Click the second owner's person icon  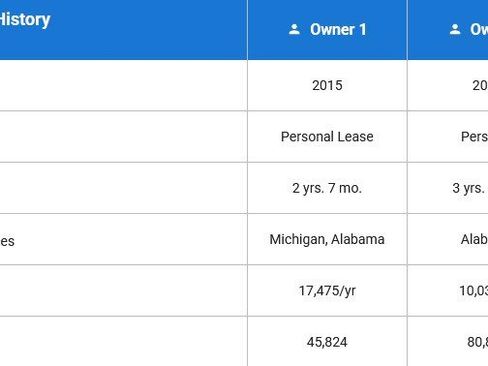click(455, 29)
